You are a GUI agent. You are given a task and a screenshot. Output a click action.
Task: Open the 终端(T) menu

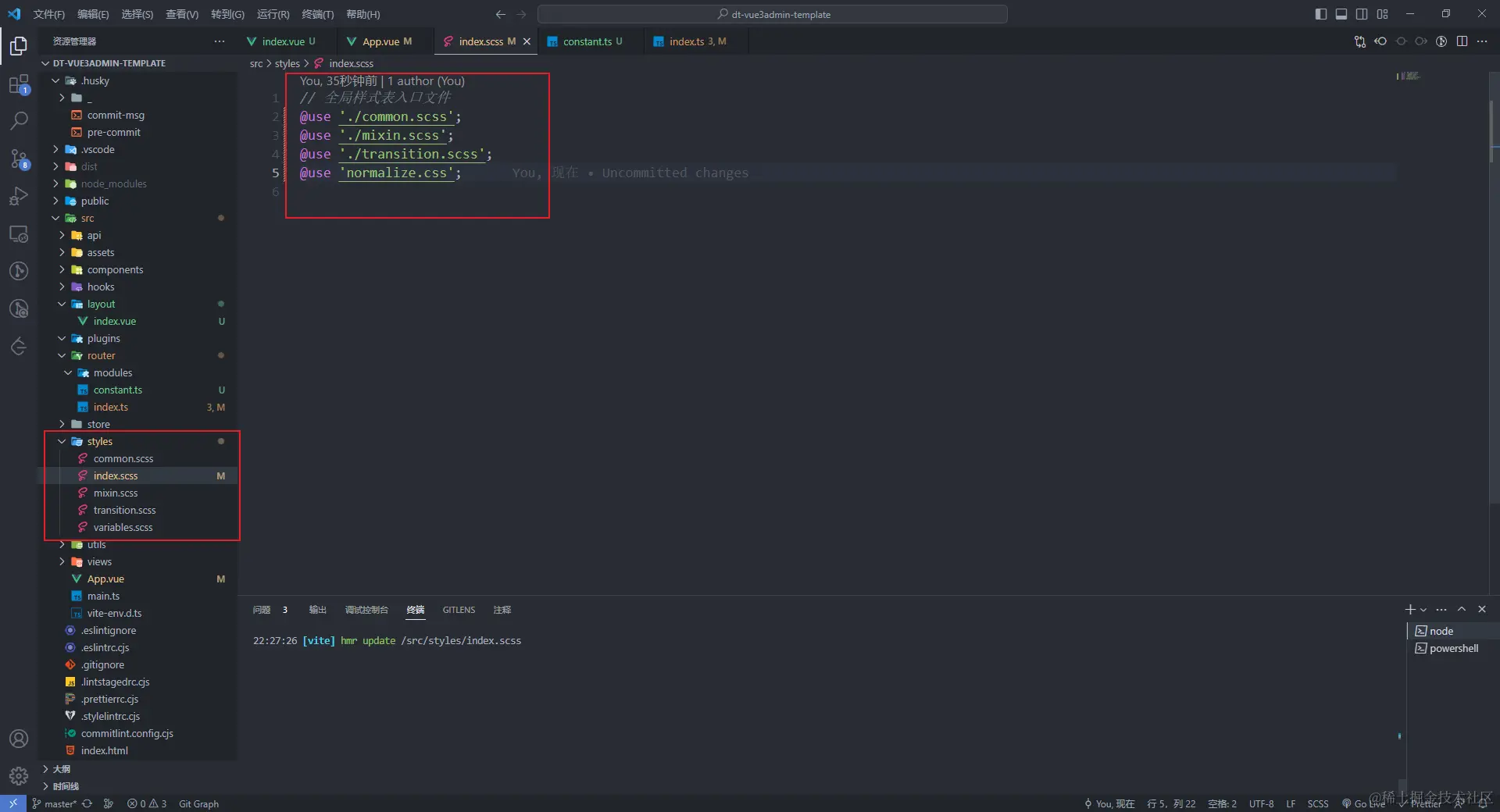pyautogui.click(x=317, y=14)
